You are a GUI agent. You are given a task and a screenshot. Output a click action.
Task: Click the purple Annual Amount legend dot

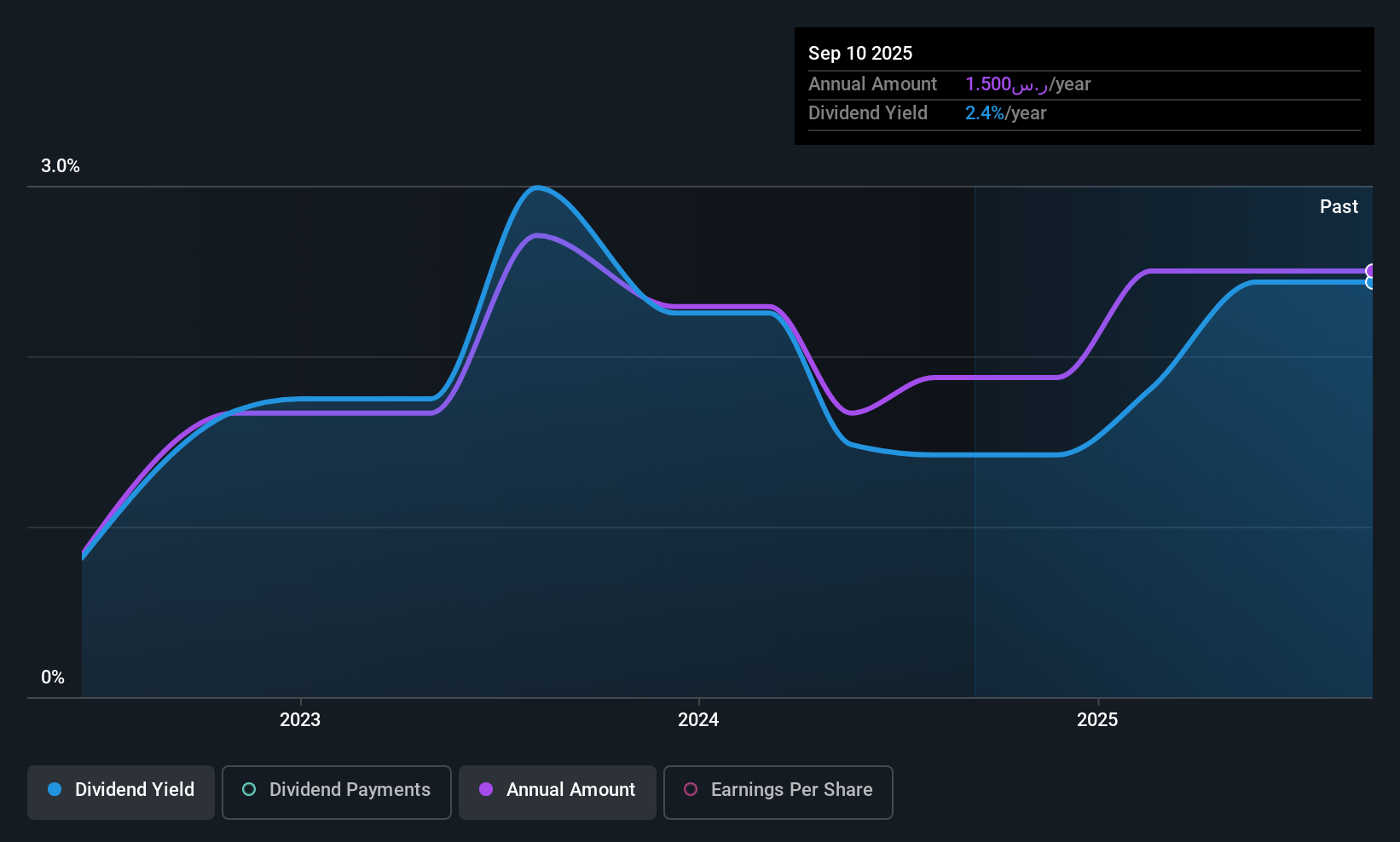486,789
